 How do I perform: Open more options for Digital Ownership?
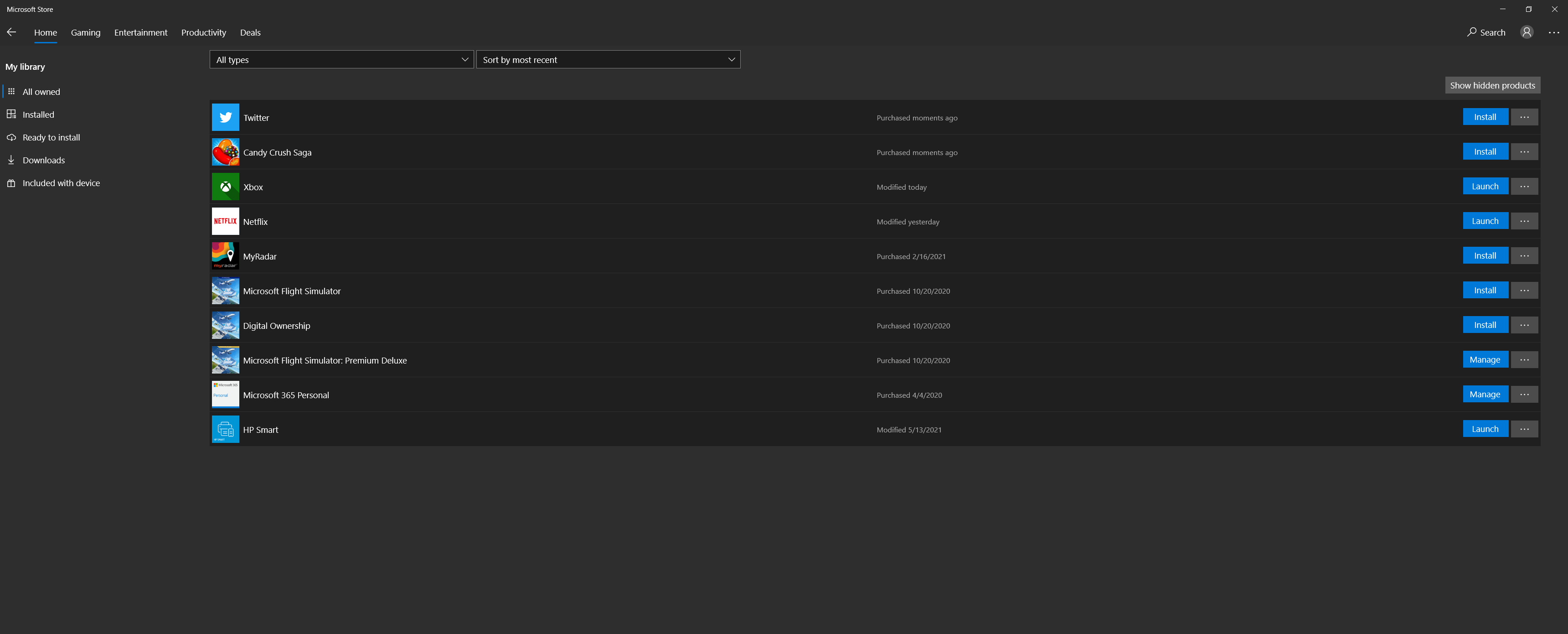(x=1524, y=325)
